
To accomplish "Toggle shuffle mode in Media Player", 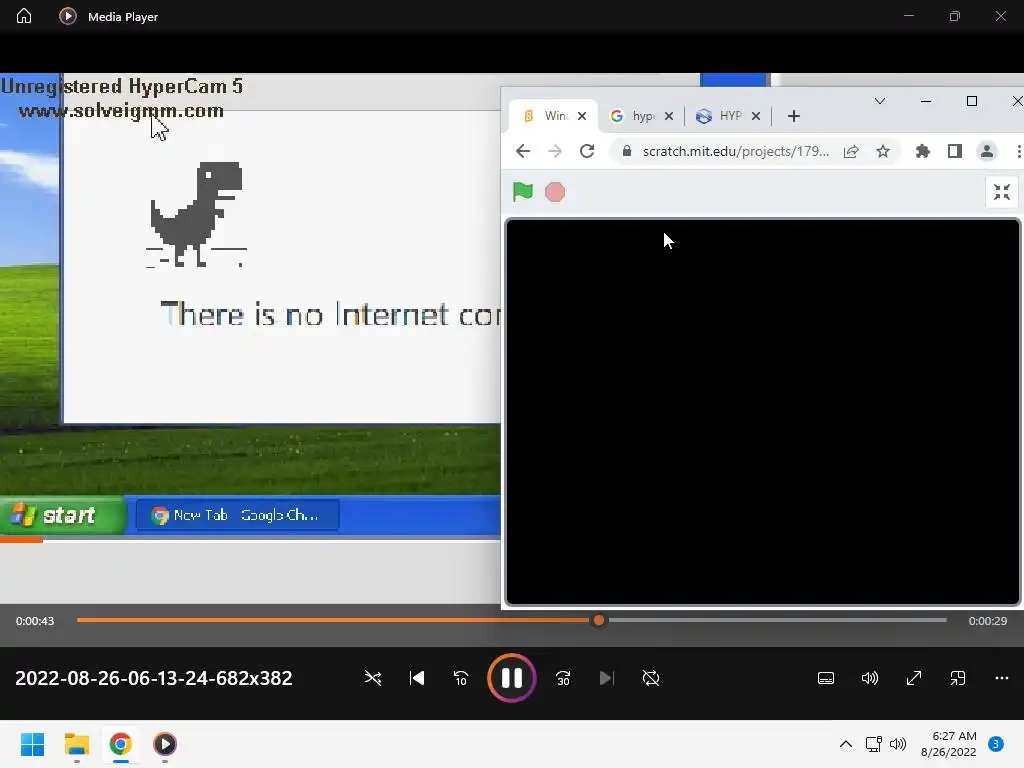I will pyautogui.click(x=373, y=678).
